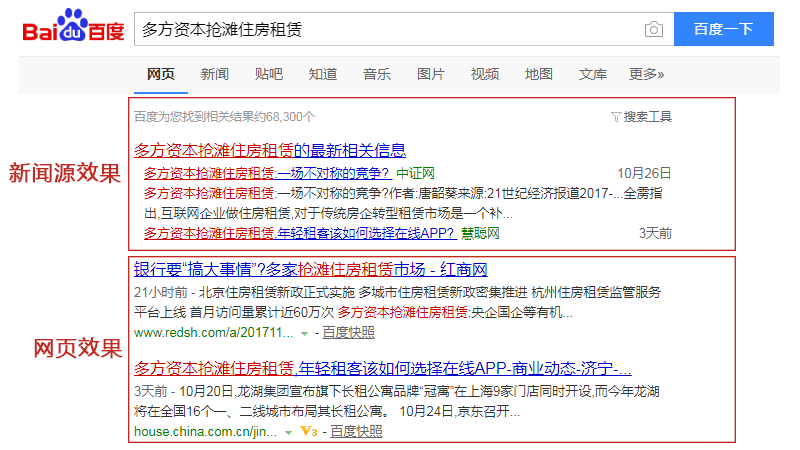Open the 更多» menu
The image size is (800, 450).
tap(646, 74)
